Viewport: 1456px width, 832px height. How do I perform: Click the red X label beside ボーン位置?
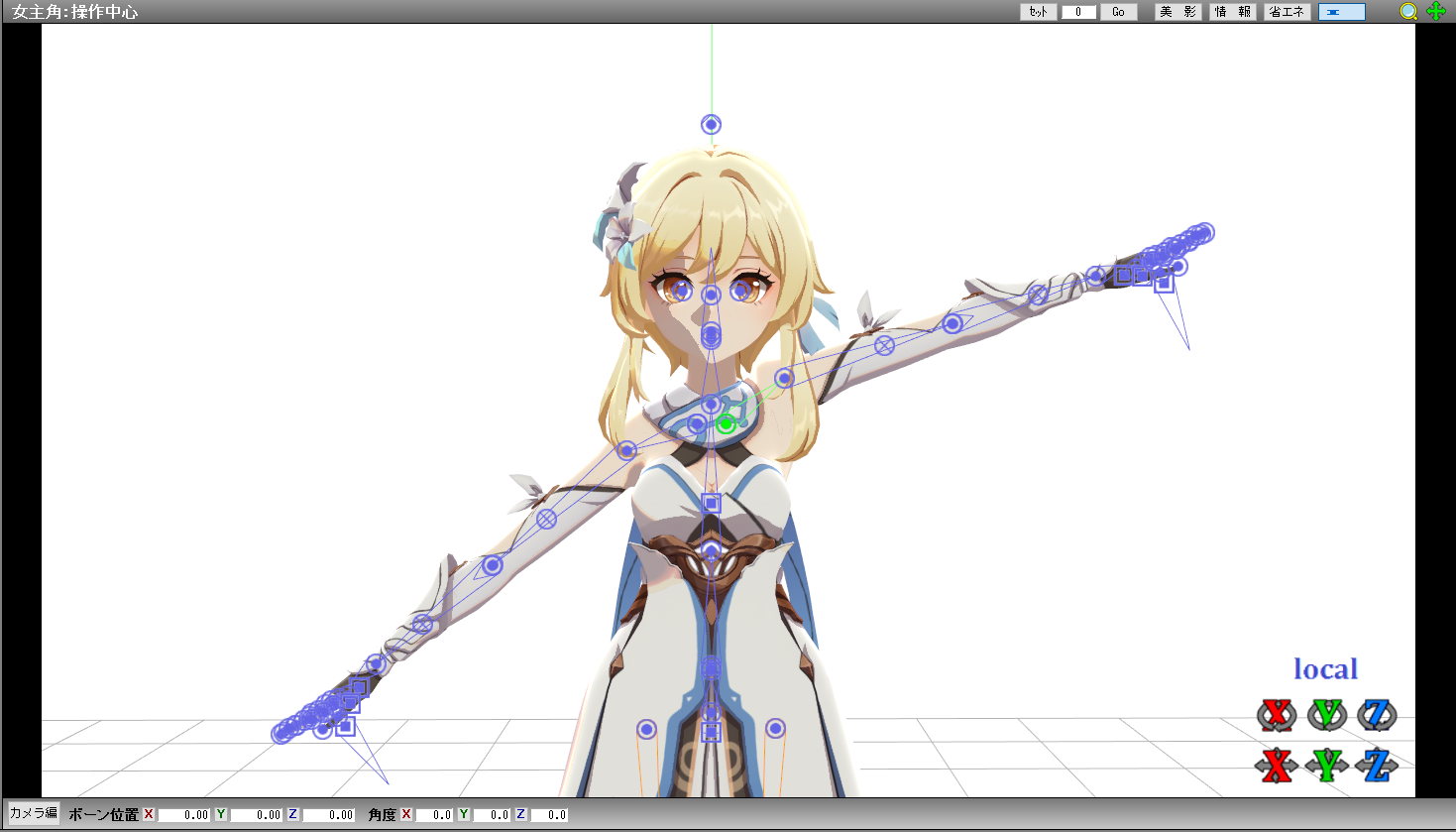coord(149,814)
